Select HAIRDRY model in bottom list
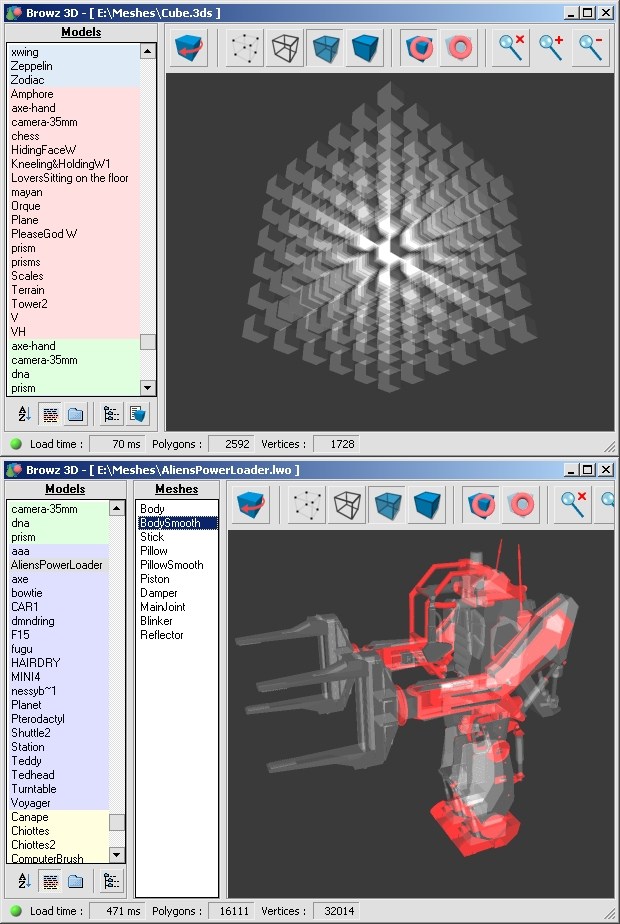 tap(58, 662)
